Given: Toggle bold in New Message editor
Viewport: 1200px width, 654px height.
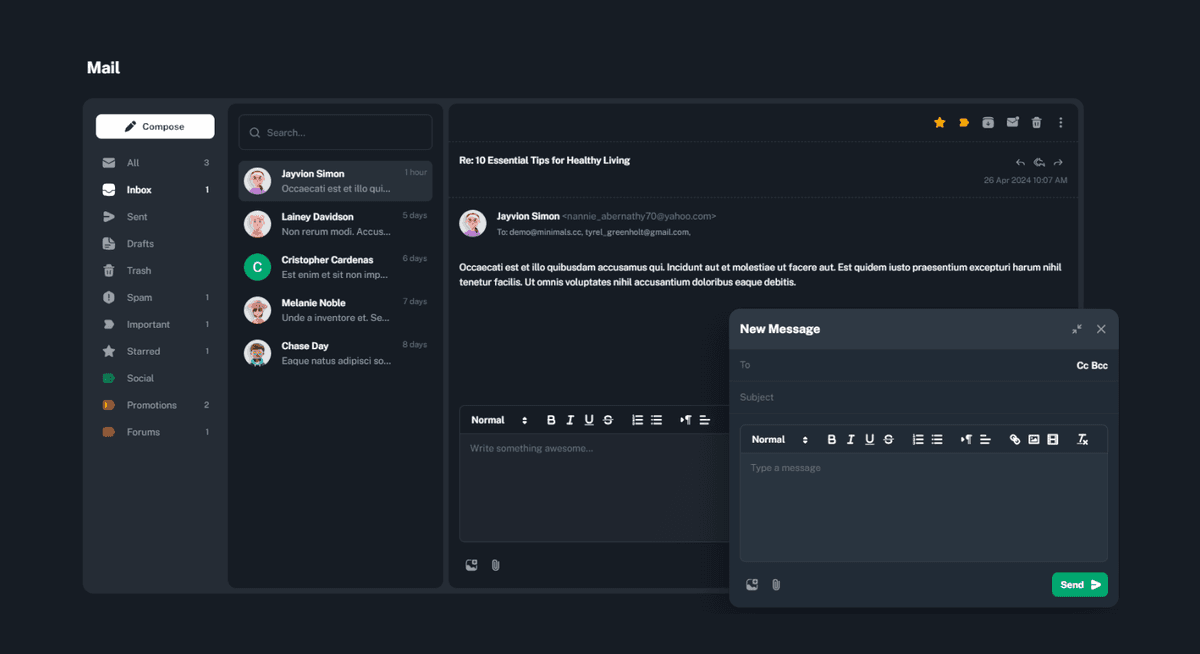Looking at the screenshot, I should click(x=831, y=440).
